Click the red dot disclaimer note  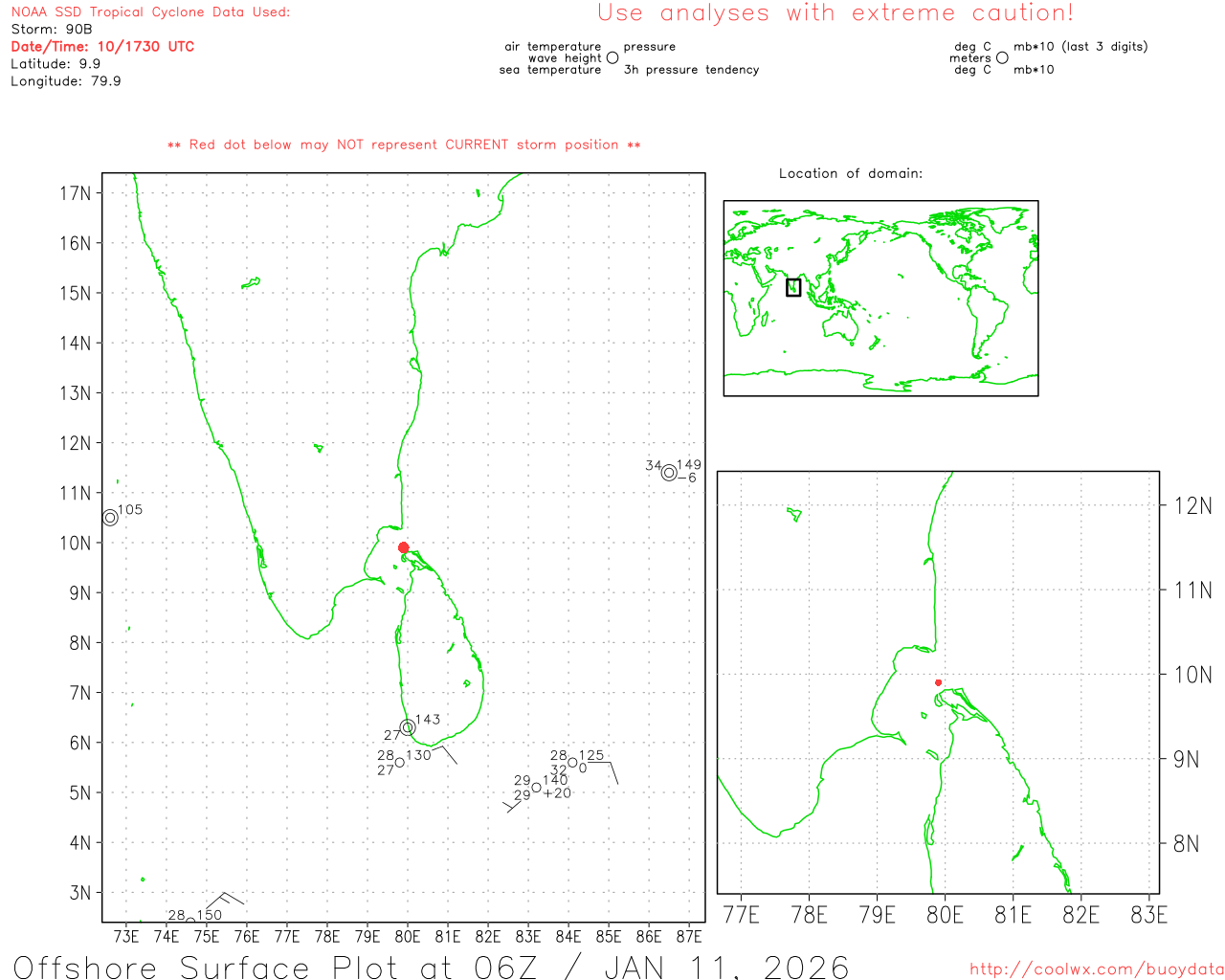tap(403, 145)
